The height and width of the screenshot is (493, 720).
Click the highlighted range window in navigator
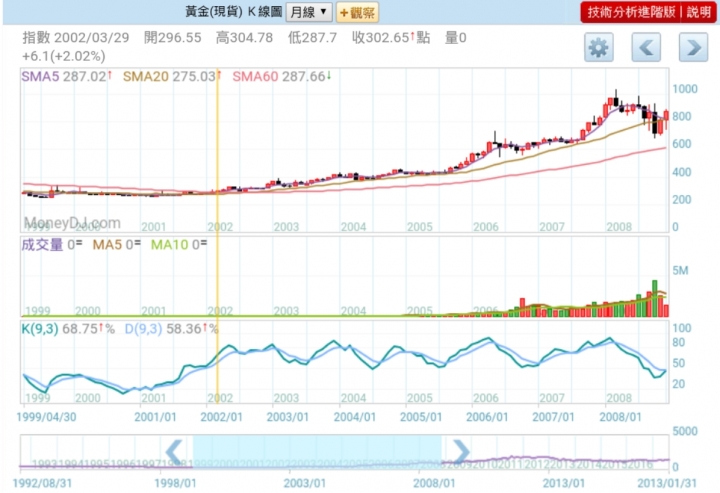coord(317,452)
